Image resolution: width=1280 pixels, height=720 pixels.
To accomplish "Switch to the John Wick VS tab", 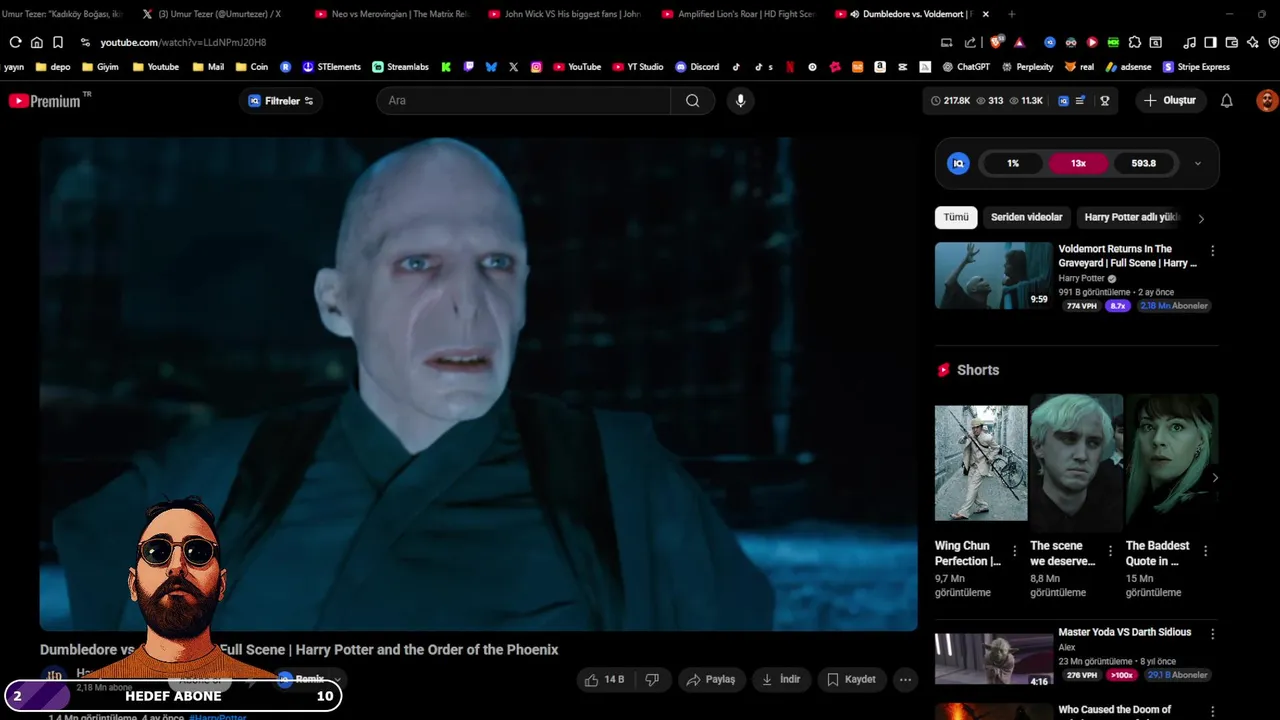I will tap(564, 14).
